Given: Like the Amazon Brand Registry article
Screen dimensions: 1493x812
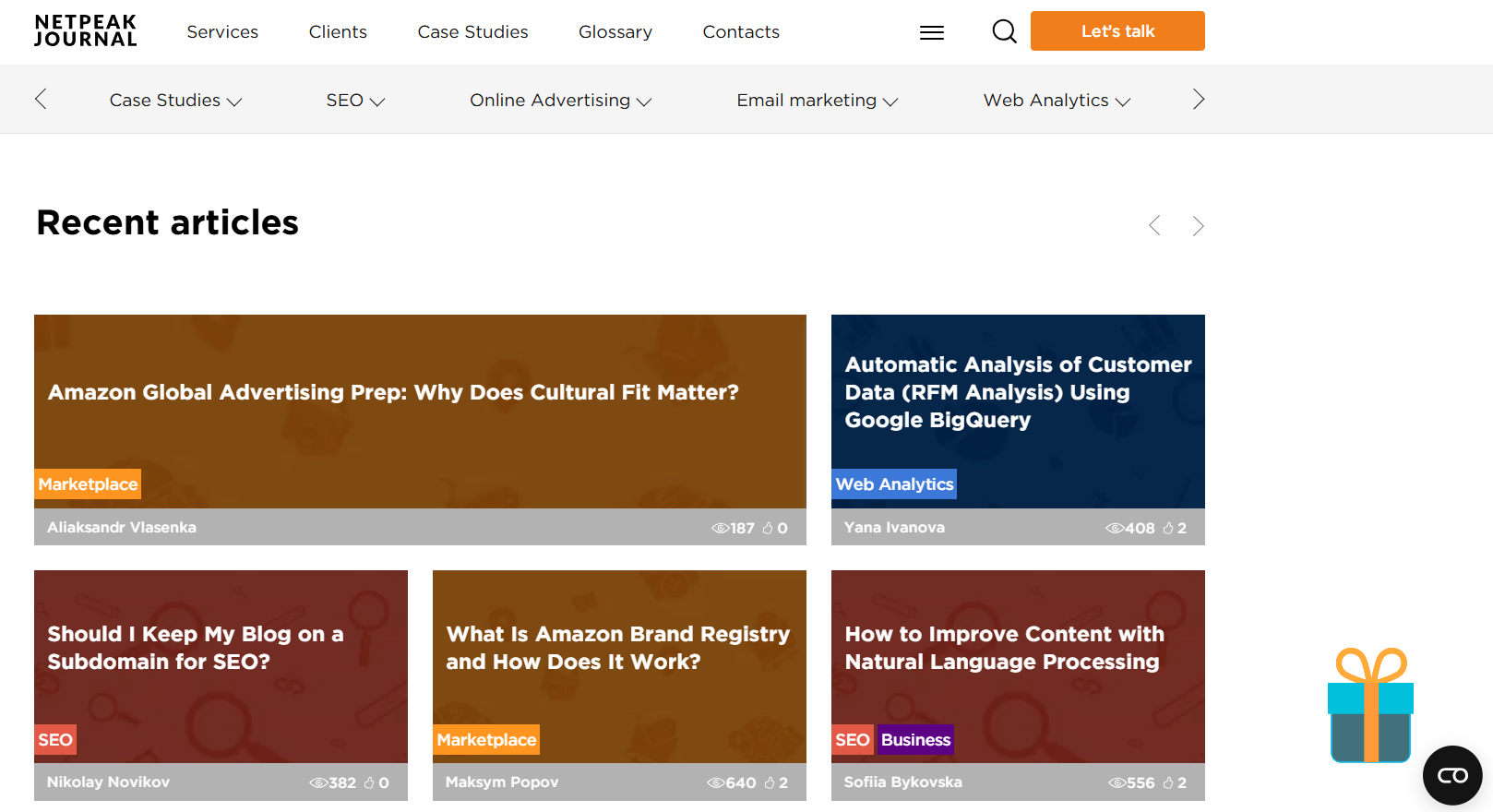Looking at the screenshot, I should pos(769,782).
